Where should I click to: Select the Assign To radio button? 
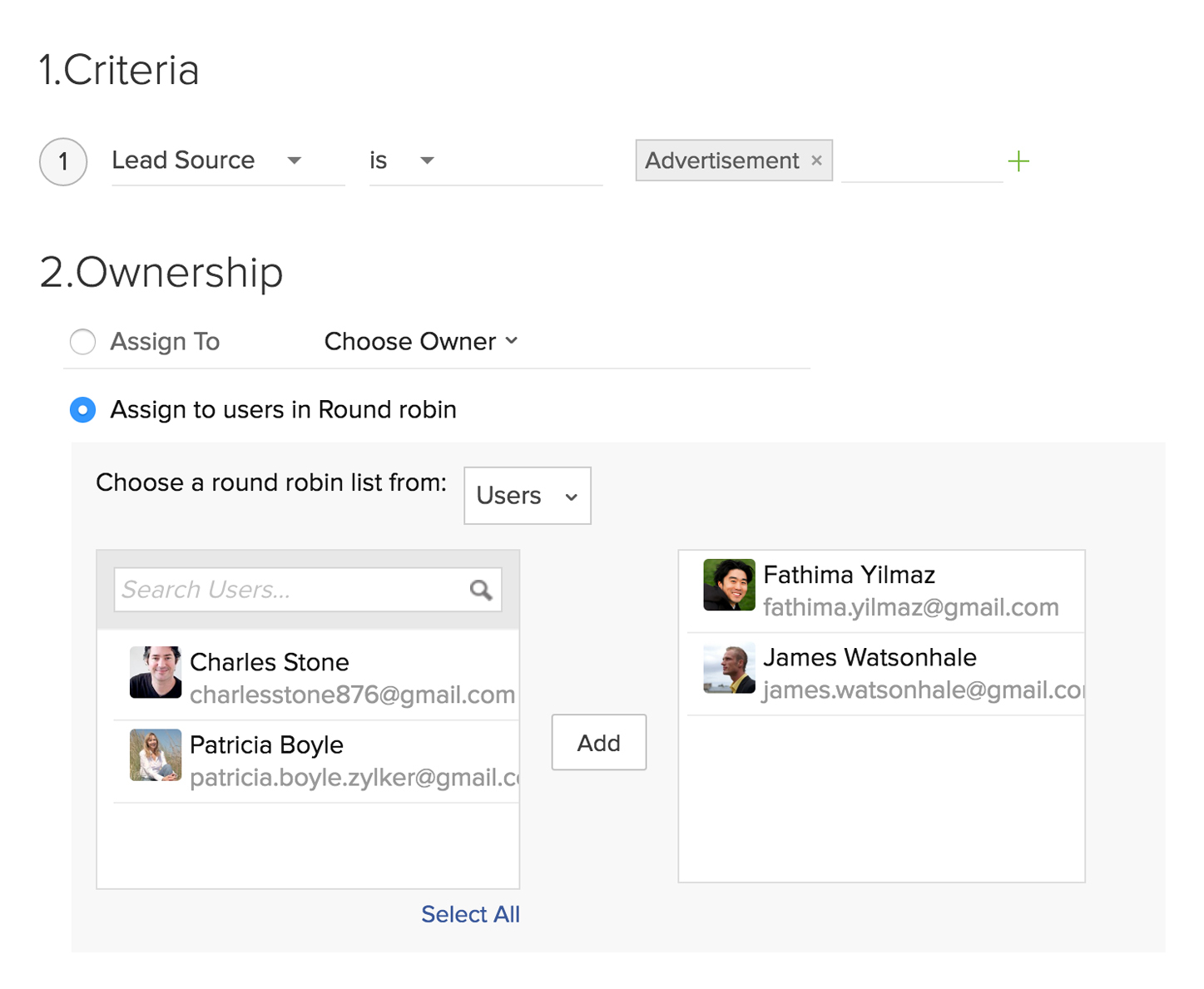point(82,342)
